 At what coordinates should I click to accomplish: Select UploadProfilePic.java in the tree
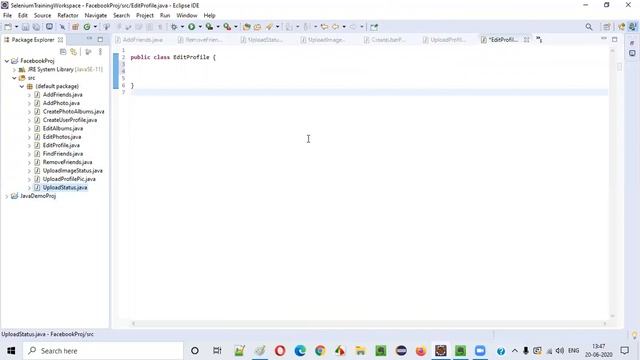click(69, 179)
